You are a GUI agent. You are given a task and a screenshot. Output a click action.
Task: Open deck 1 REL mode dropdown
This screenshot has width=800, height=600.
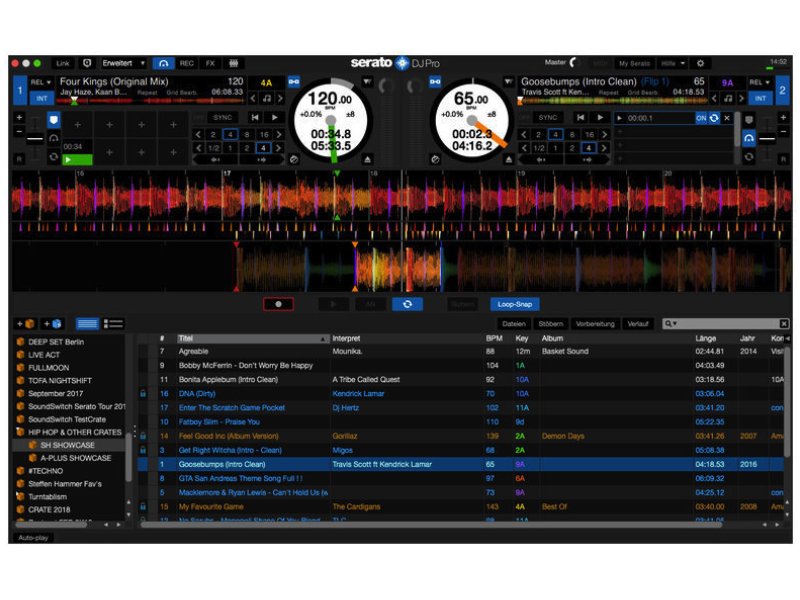point(41,82)
